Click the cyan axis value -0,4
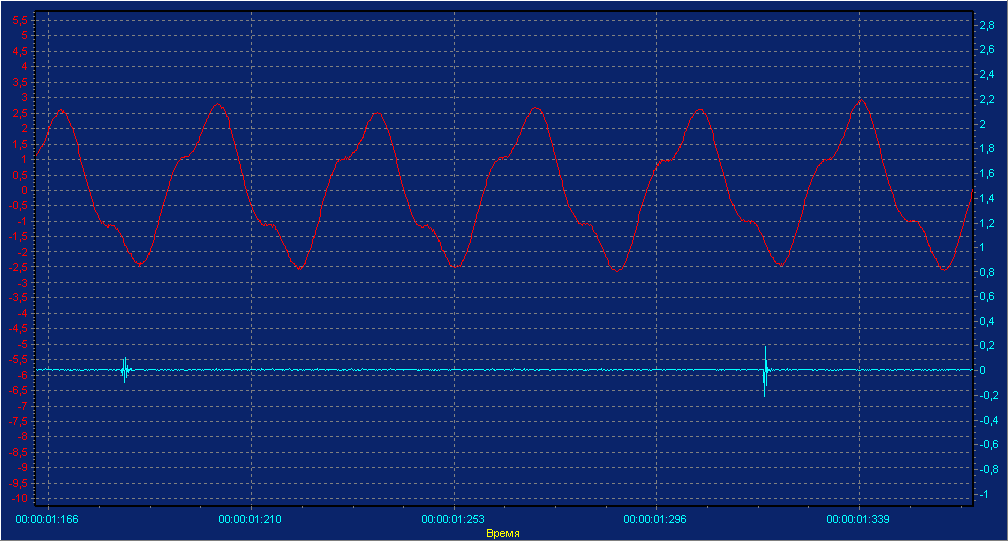Viewport: 1008px width, 541px height. 988,420
